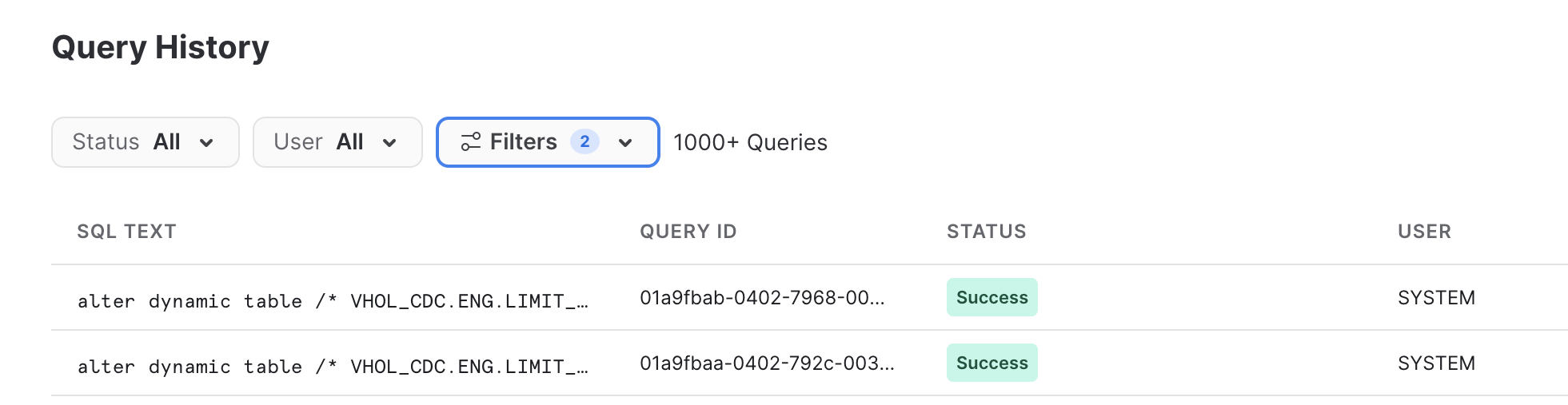Open the Status All dropdown

coord(145,142)
